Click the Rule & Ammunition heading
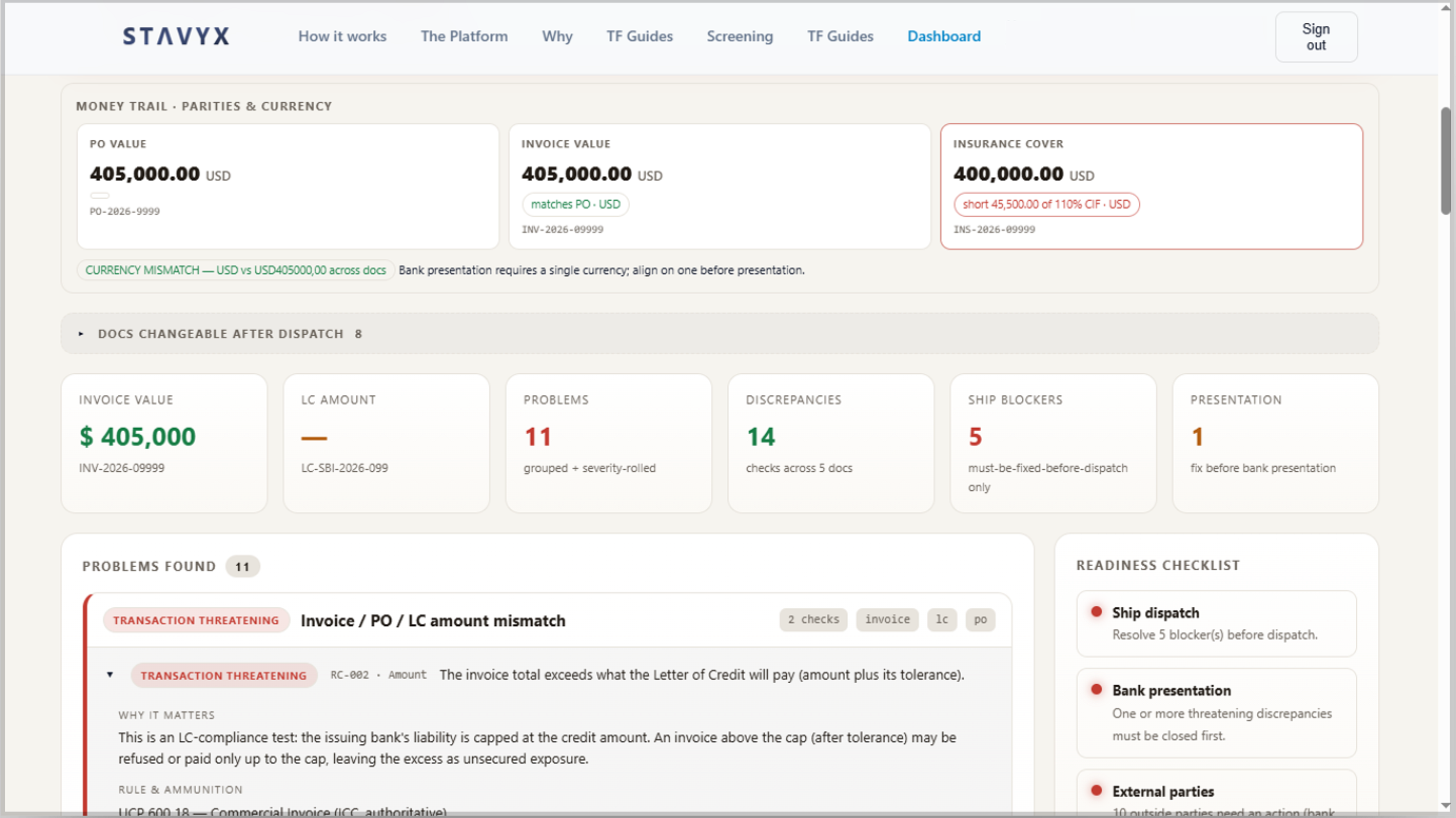The height and width of the screenshot is (818, 1456). pyautogui.click(x=180, y=790)
